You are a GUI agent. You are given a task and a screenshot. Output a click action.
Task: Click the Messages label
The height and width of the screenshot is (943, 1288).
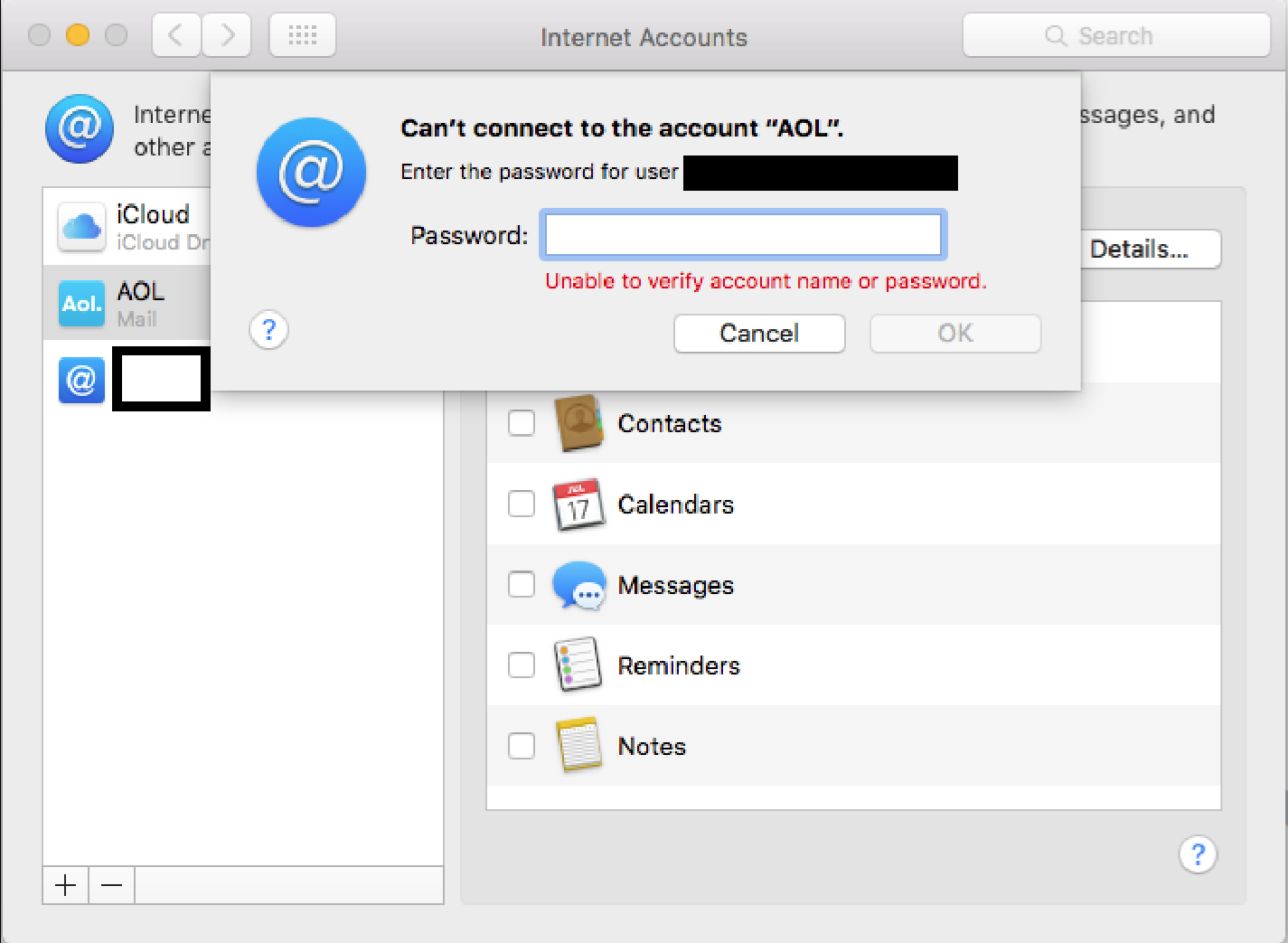pos(676,586)
